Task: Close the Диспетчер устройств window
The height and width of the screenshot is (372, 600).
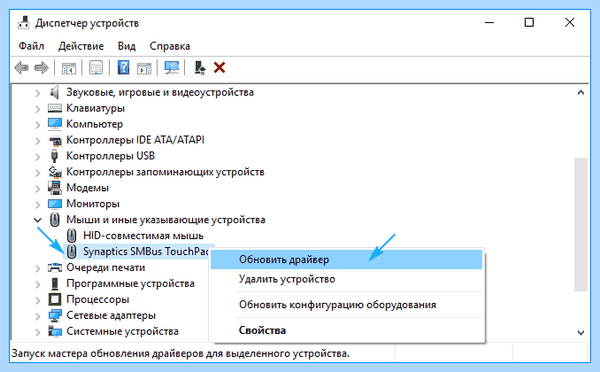Action: click(x=570, y=23)
